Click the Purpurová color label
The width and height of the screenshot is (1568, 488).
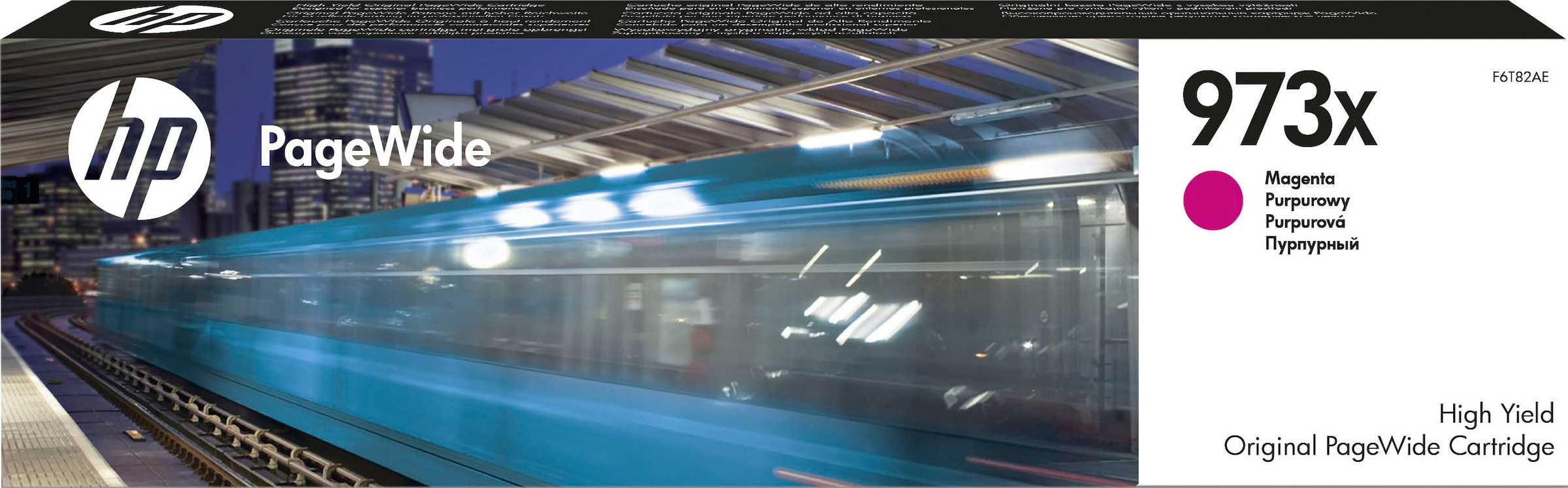[1305, 222]
